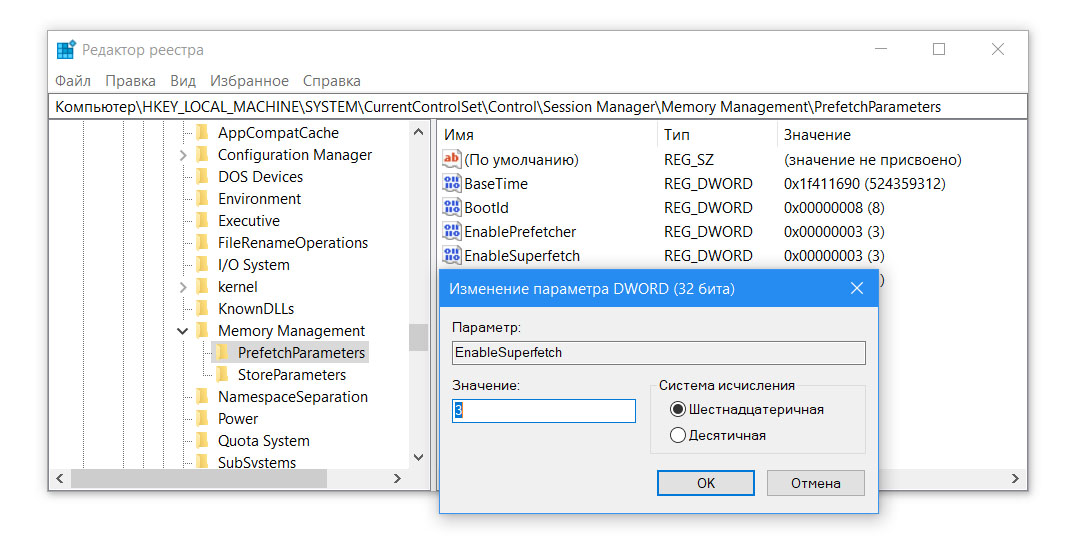Click the default string value icon

pyautogui.click(x=452, y=160)
